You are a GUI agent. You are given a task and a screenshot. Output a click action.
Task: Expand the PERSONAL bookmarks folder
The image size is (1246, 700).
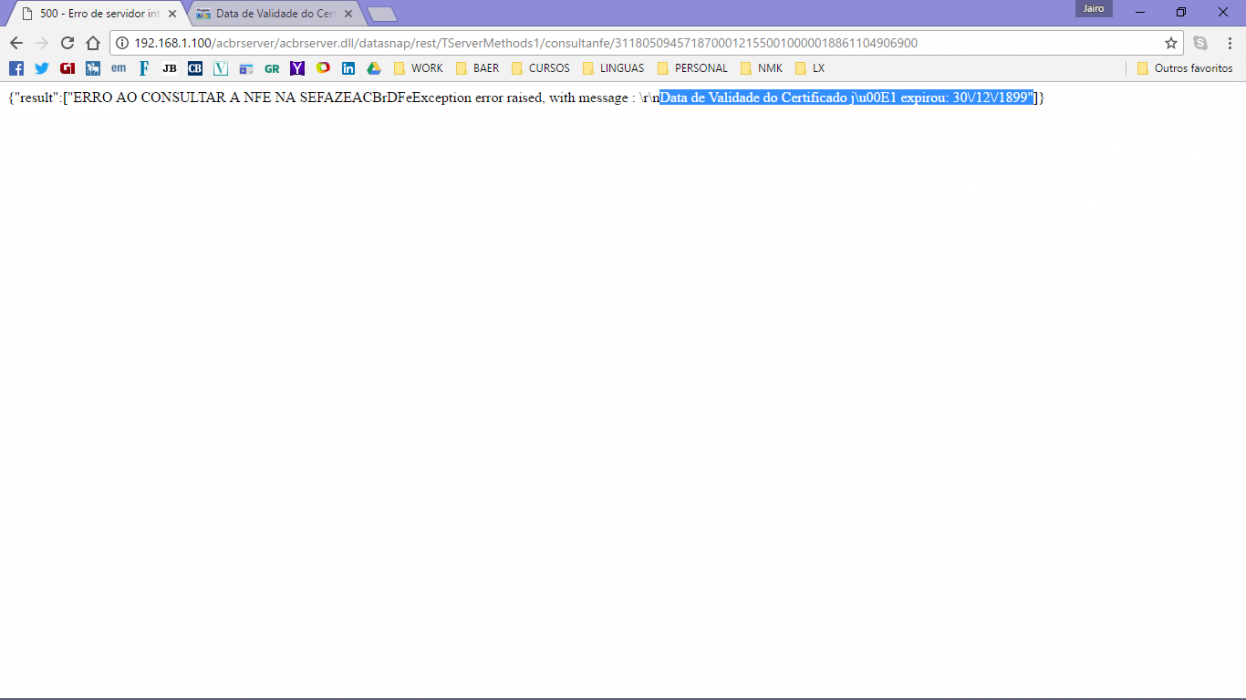tap(692, 68)
